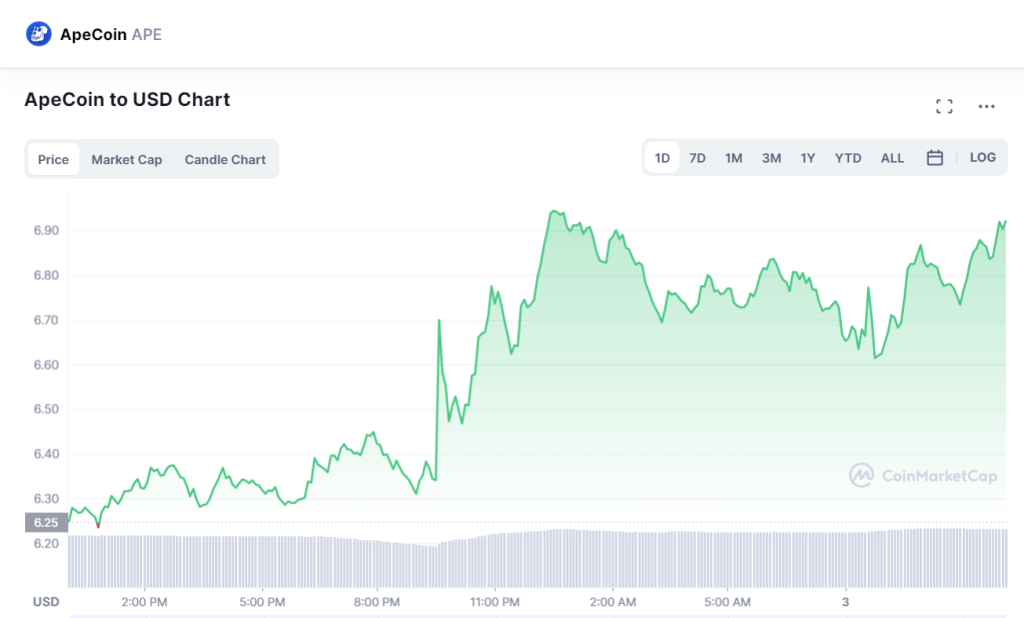
Task: Select the 3M time range
Action: [x=771, y=158]
